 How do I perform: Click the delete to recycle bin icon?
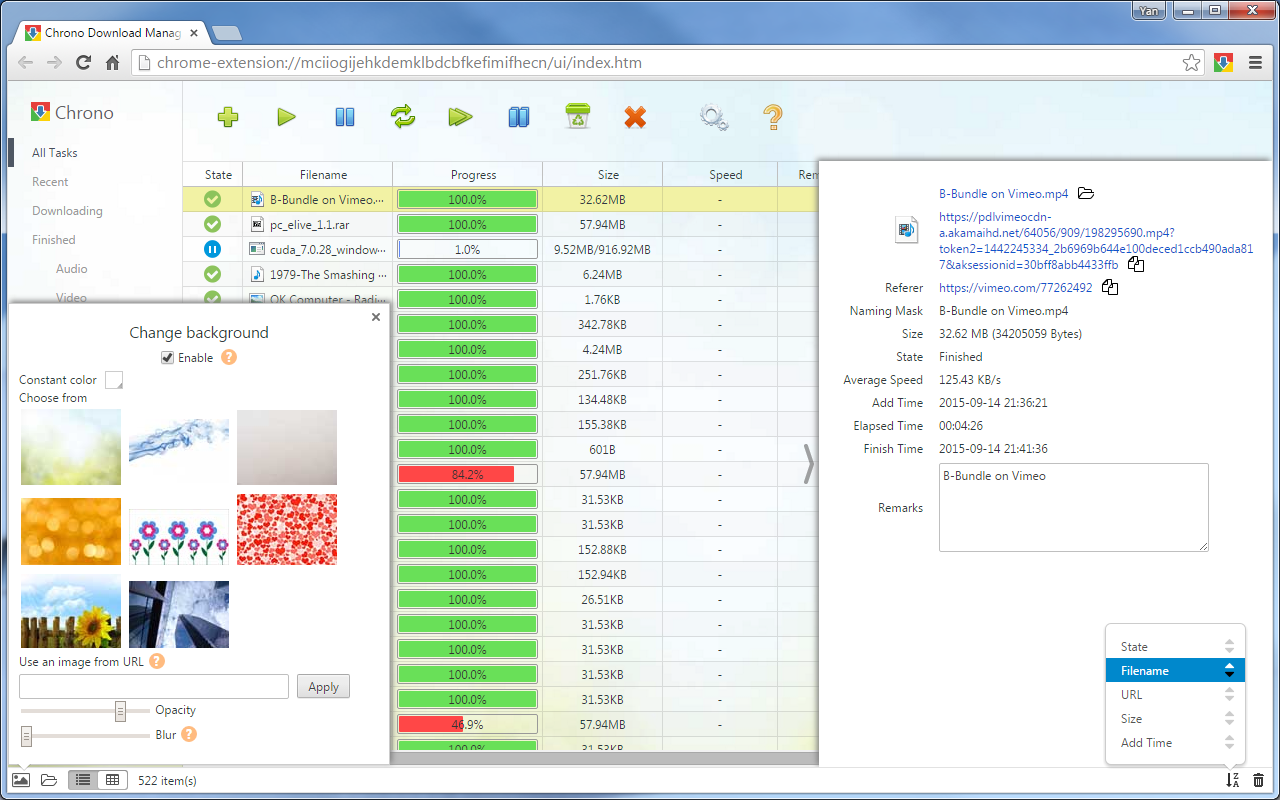coord(577,117)
